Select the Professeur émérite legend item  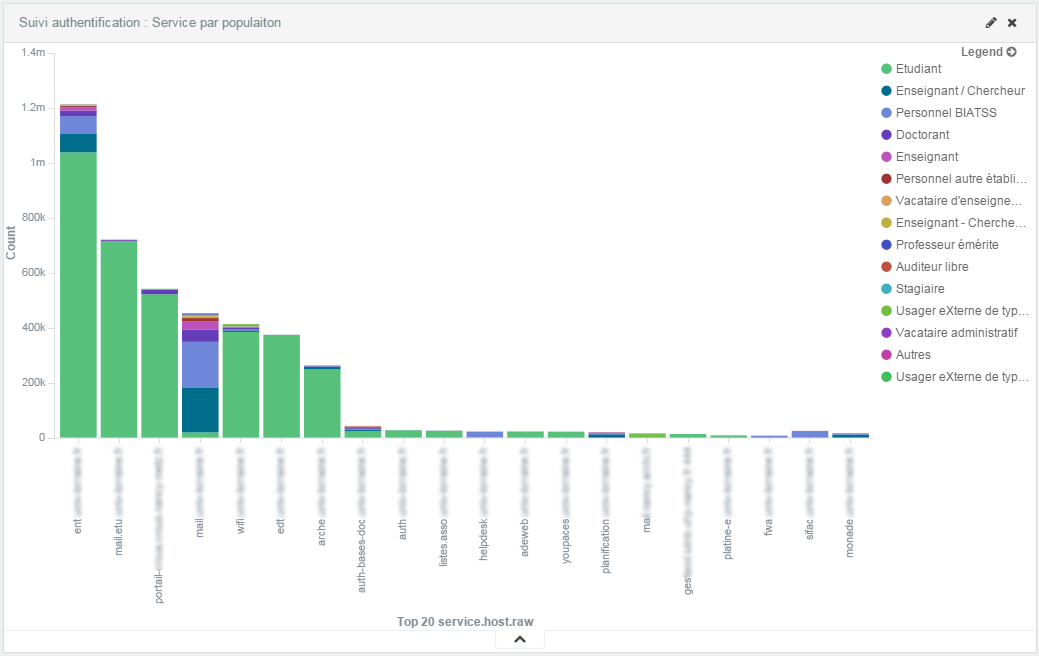[947, 245]
